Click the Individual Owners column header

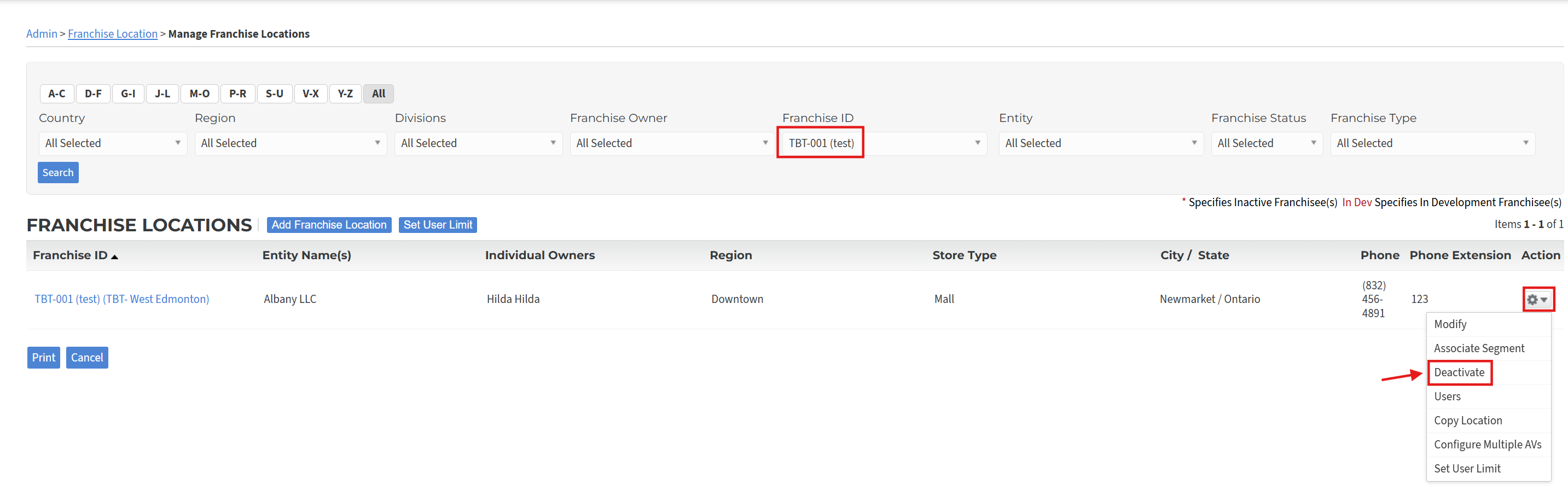tap(540, 255)
